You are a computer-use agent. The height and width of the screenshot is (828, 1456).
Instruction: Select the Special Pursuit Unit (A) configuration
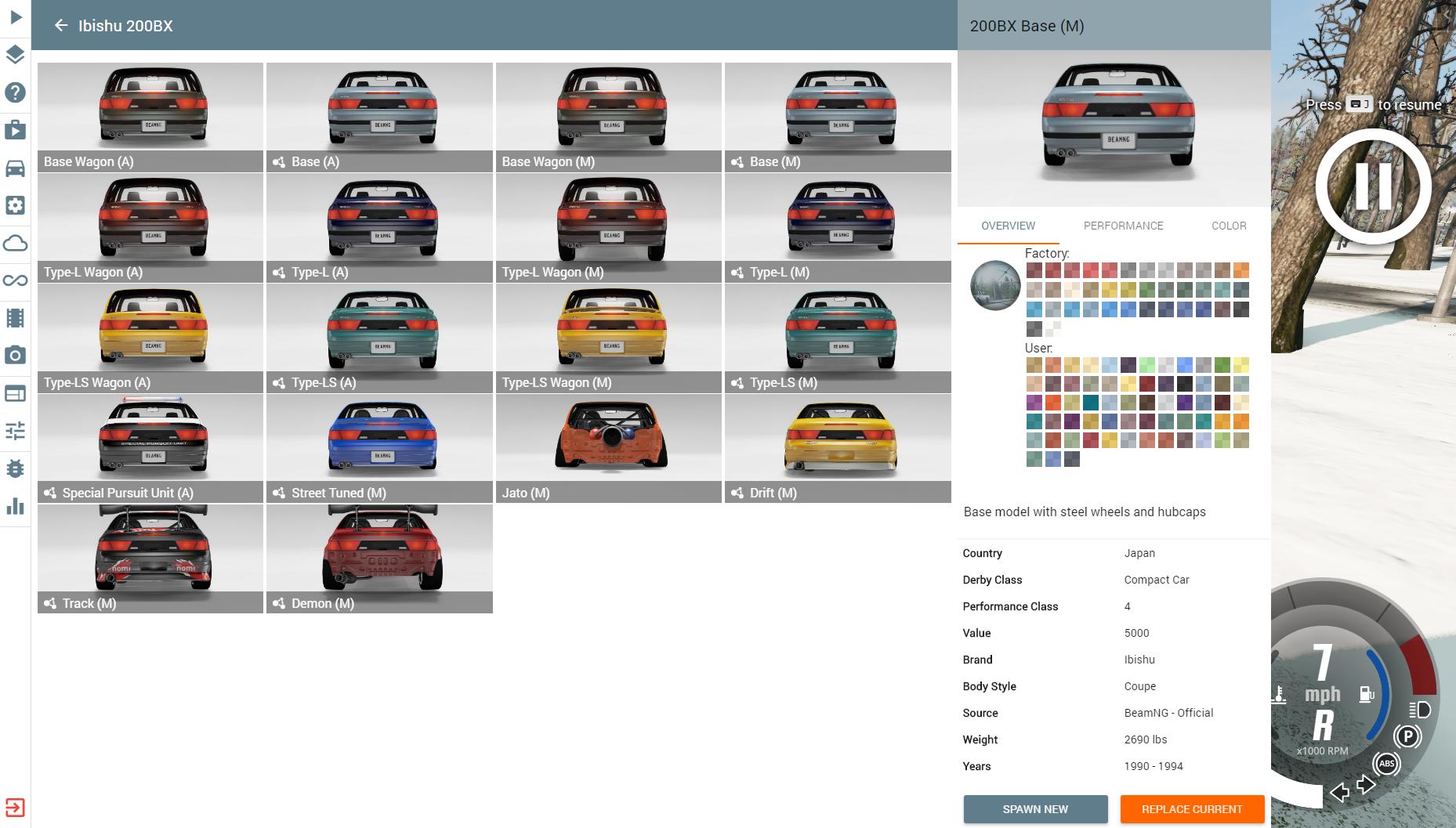(x=150, y=449)
